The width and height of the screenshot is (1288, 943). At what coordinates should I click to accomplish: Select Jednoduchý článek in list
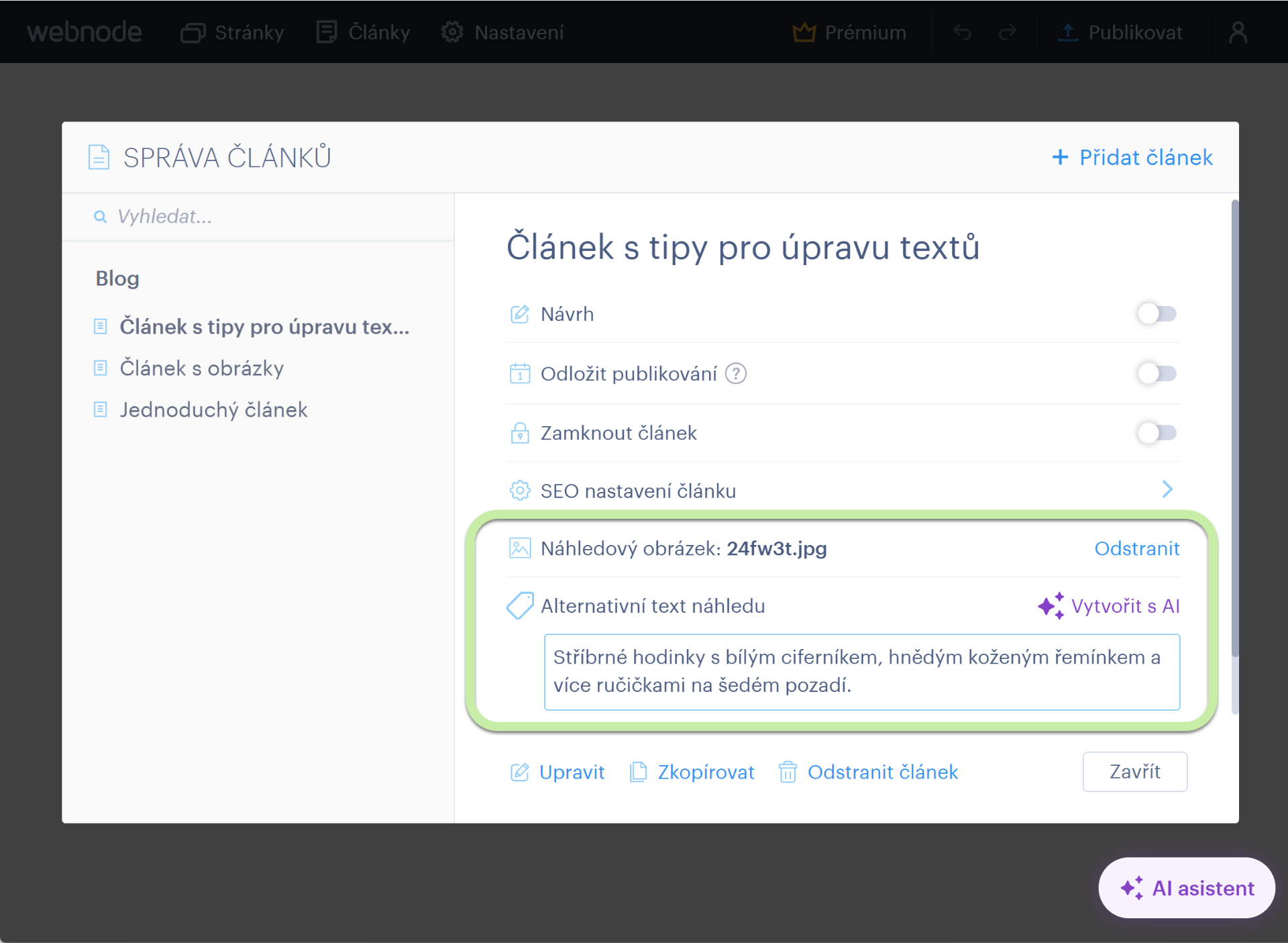click(x=213, y=410)
